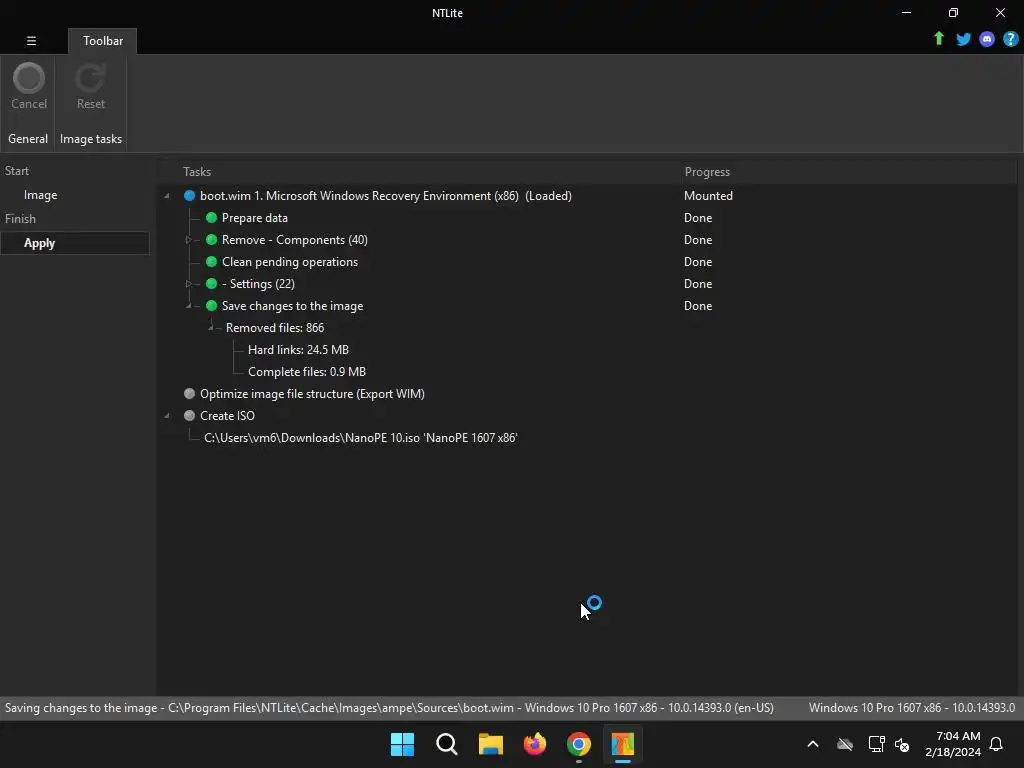The width and height of the screenshot is (1024, 768).
Task: Click the green update arrow icon
Action: (938, 39)
